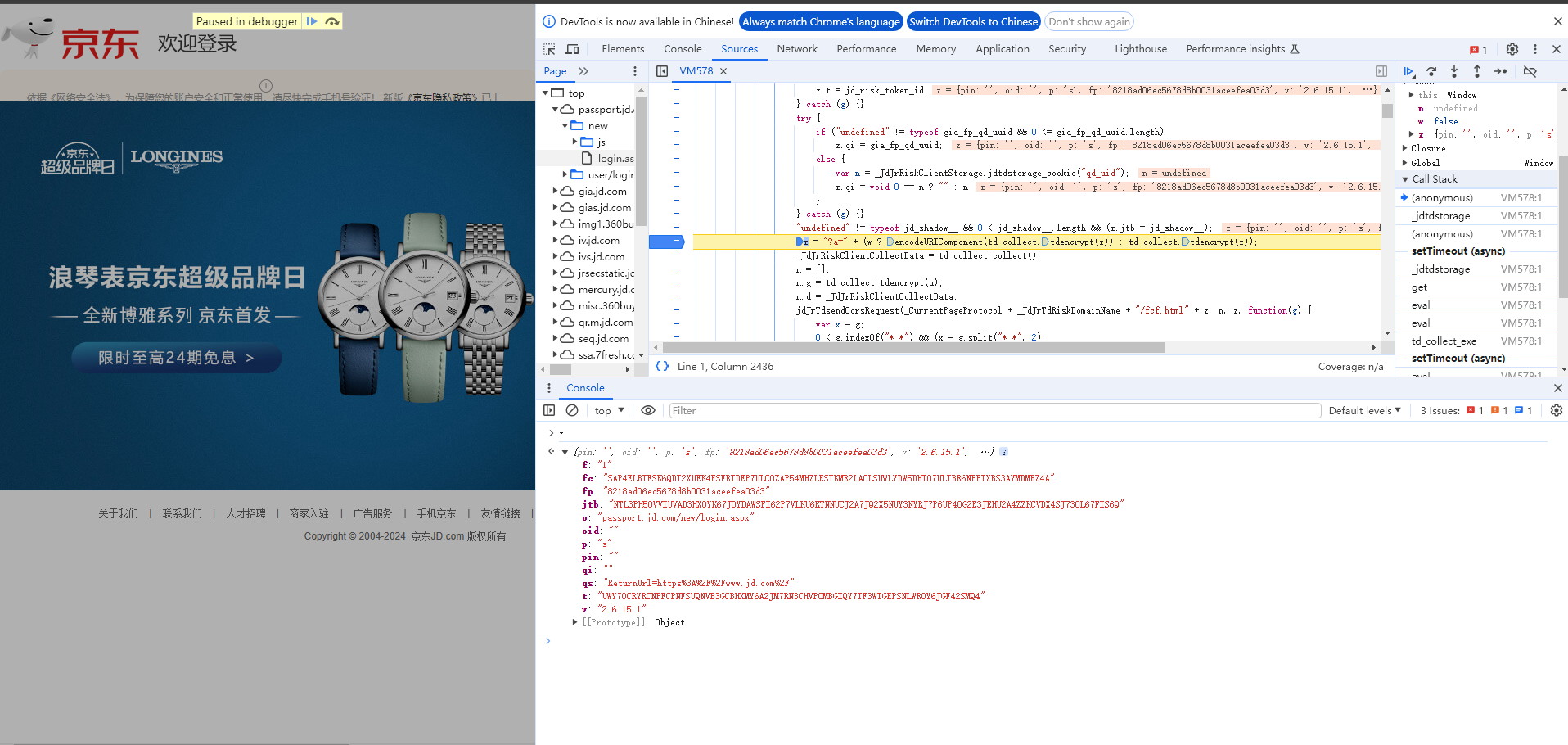1568x745 pixels.
Task: Click the navigator tree vertical scrollbar
Action: [x=642, y=160]
